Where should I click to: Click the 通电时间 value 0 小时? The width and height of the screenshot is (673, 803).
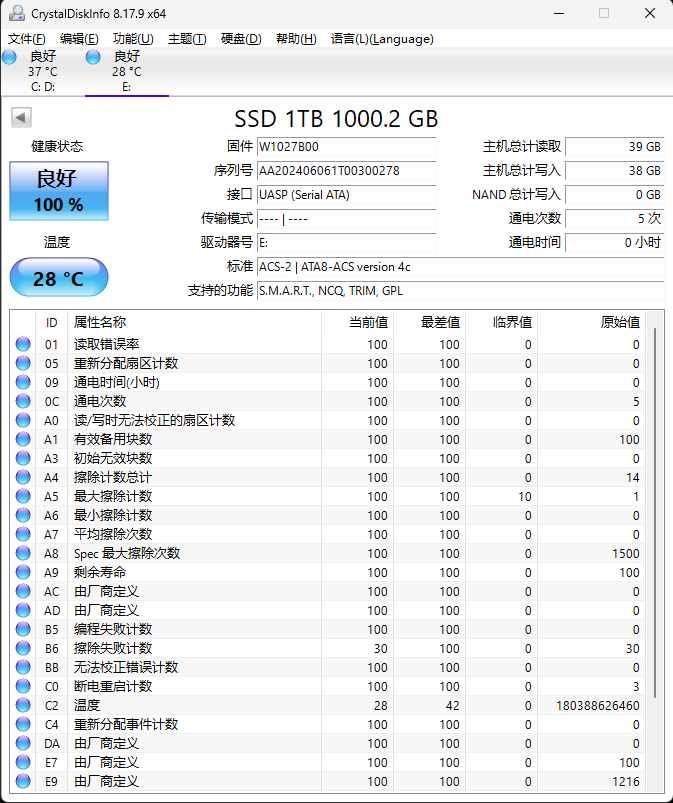615,243
